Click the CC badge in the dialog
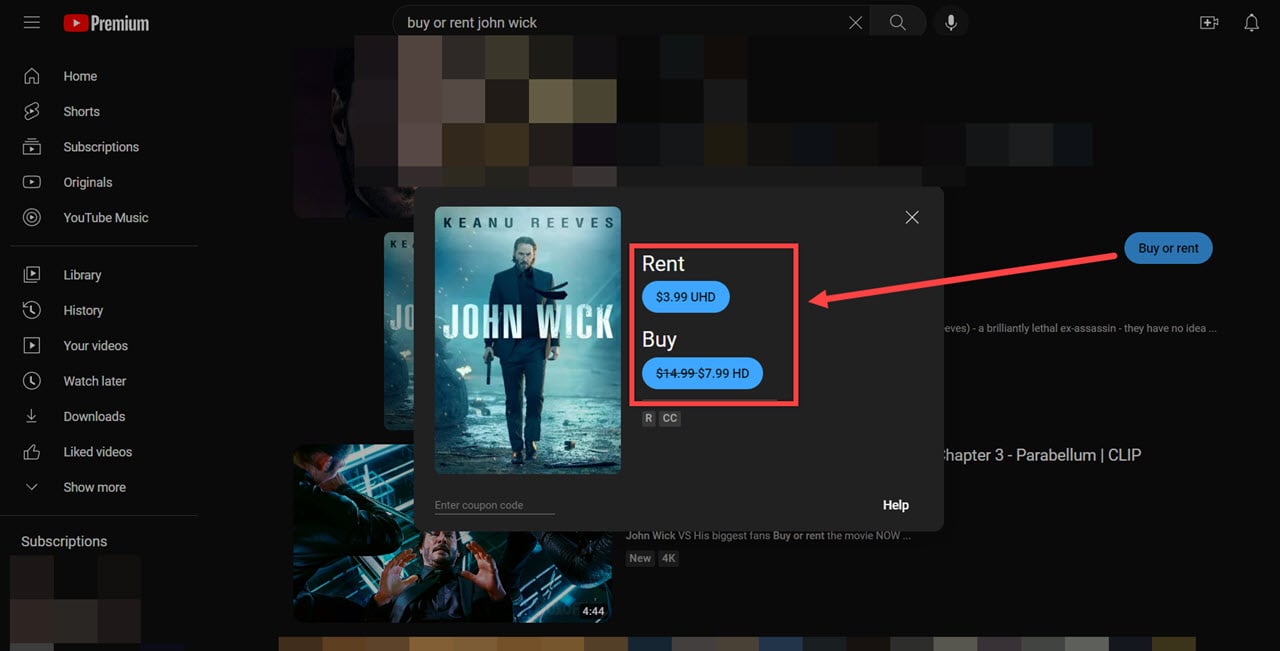 click(x=670, y=419)
